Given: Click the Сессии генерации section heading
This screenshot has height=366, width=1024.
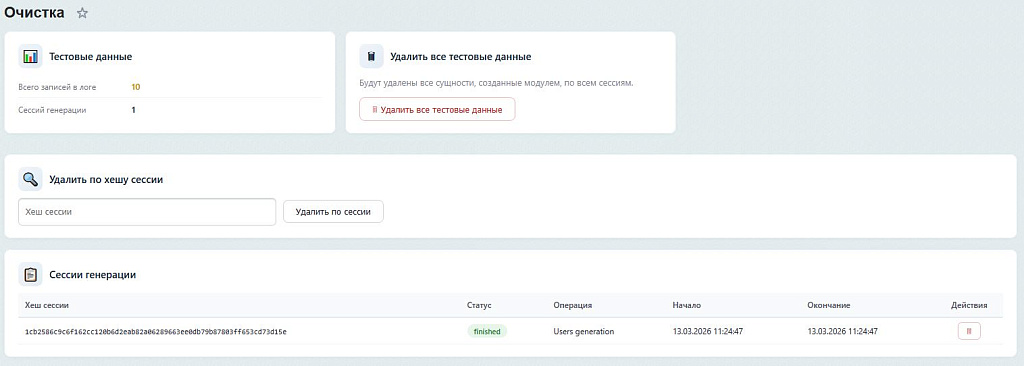Looking at the screenshot, I should pyautogui.click(x=93, y=274).
